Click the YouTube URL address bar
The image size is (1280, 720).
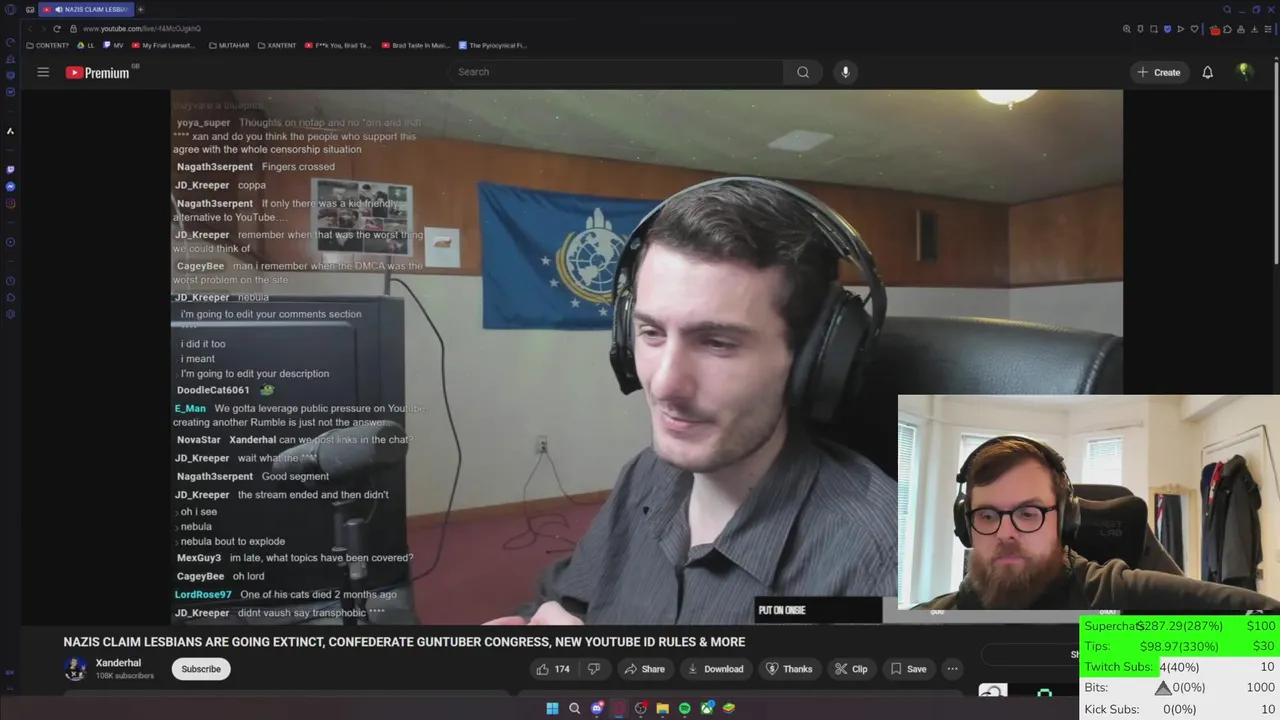142,29
